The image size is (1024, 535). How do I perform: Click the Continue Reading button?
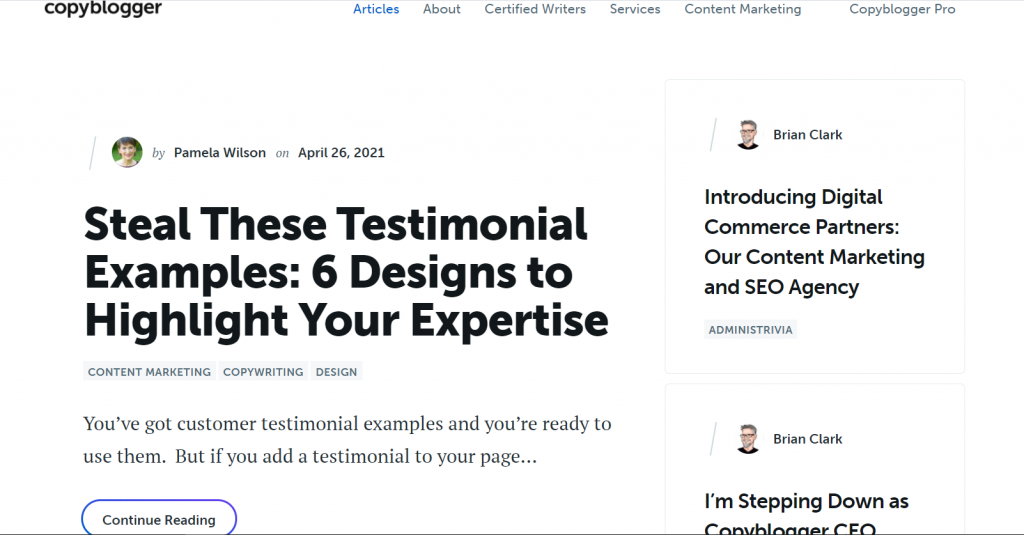click(x=159, y=519)
